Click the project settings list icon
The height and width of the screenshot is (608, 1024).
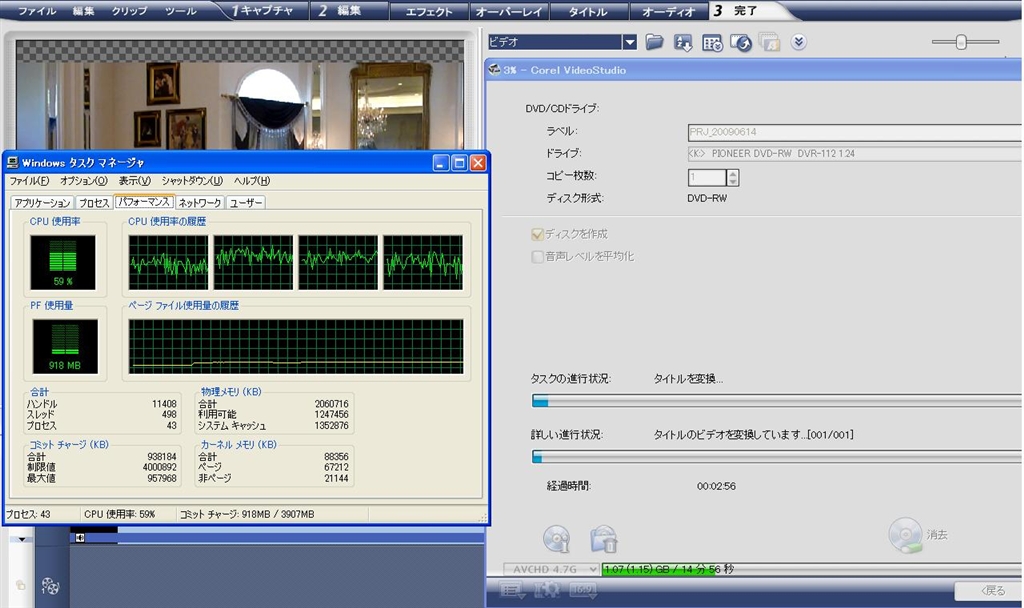513,590
